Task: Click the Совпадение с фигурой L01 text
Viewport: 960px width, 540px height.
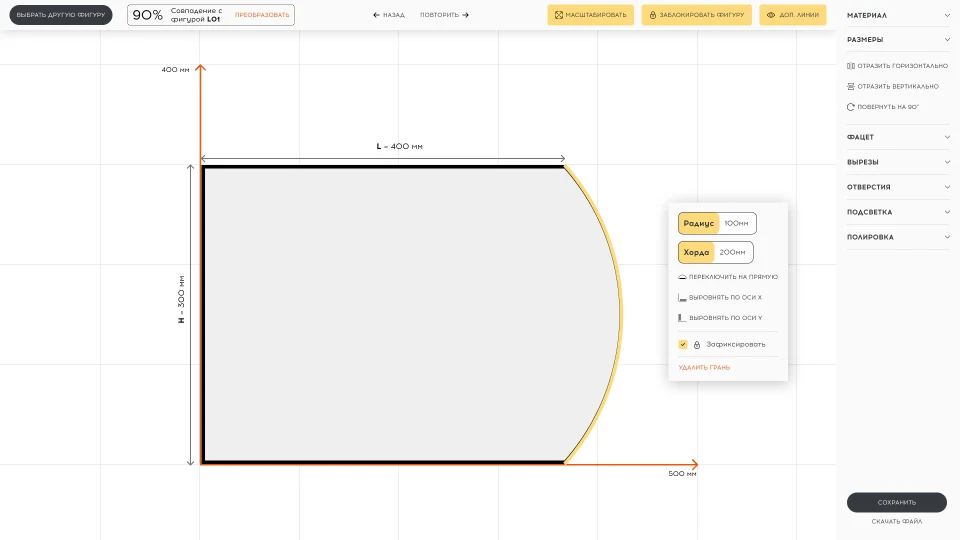Action: coord(196,15)
